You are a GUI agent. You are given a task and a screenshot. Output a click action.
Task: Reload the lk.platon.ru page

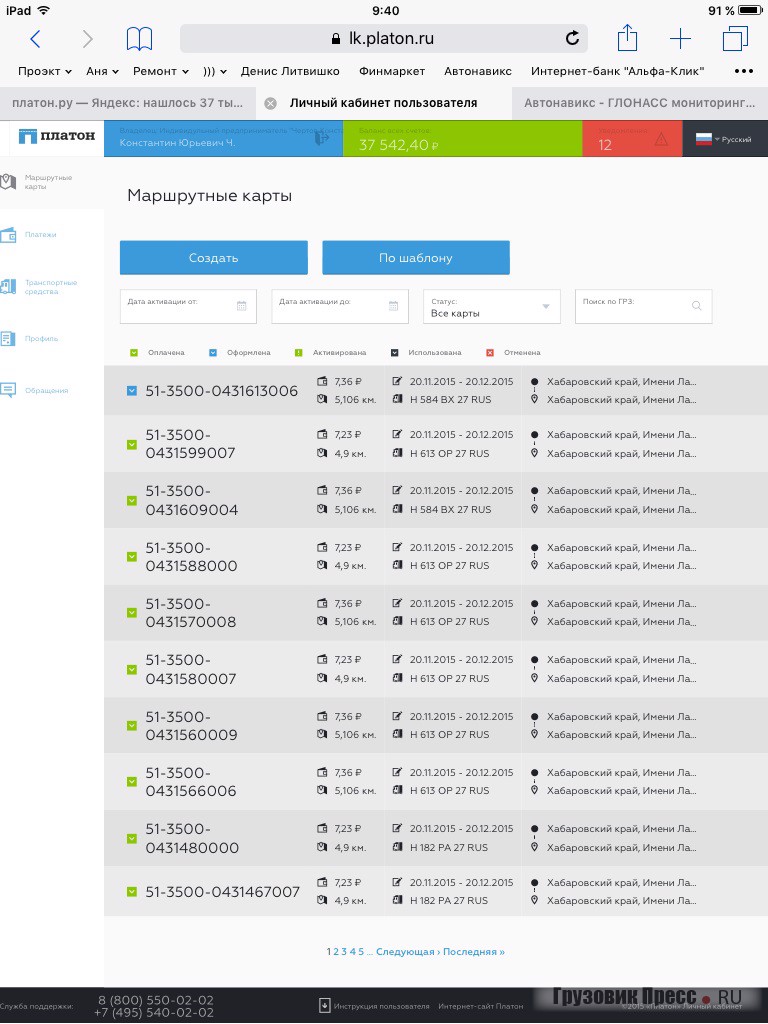[572, 39]
